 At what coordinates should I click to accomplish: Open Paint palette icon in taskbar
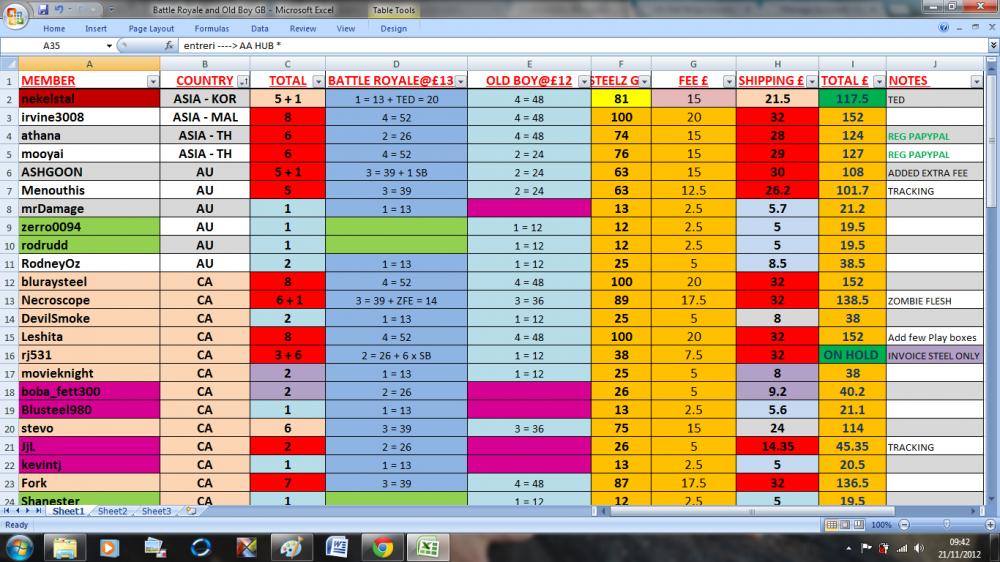(291, 547)
